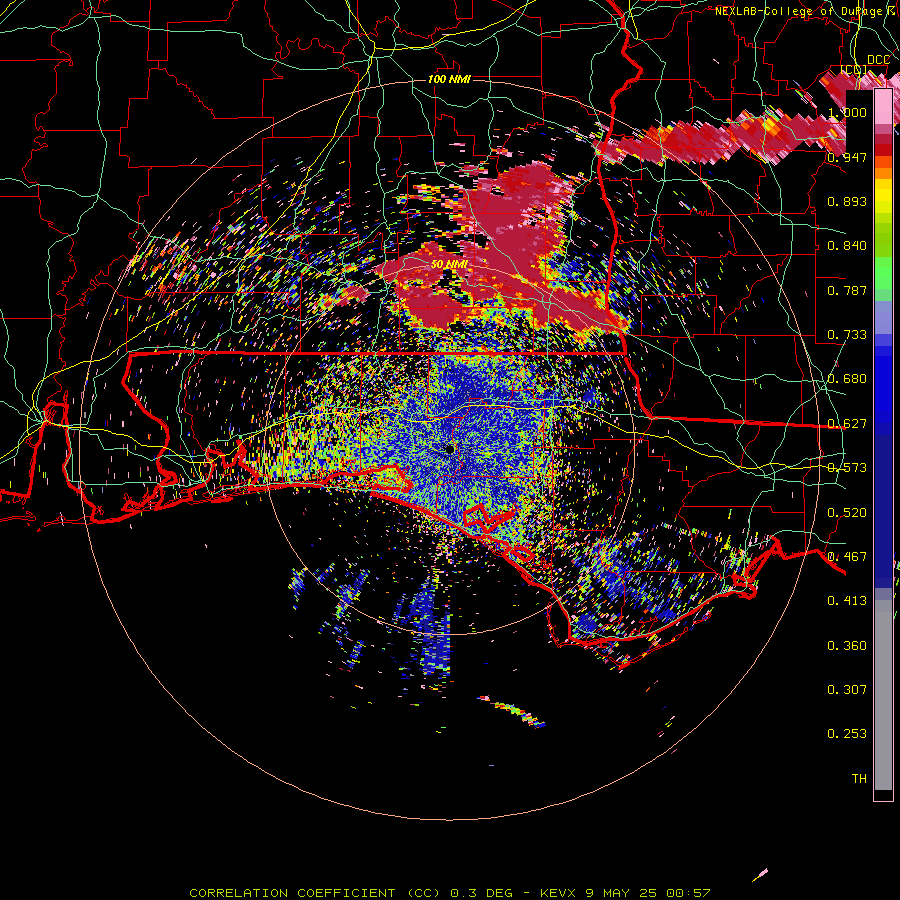Click the 50 NMI range ring label

449,264
